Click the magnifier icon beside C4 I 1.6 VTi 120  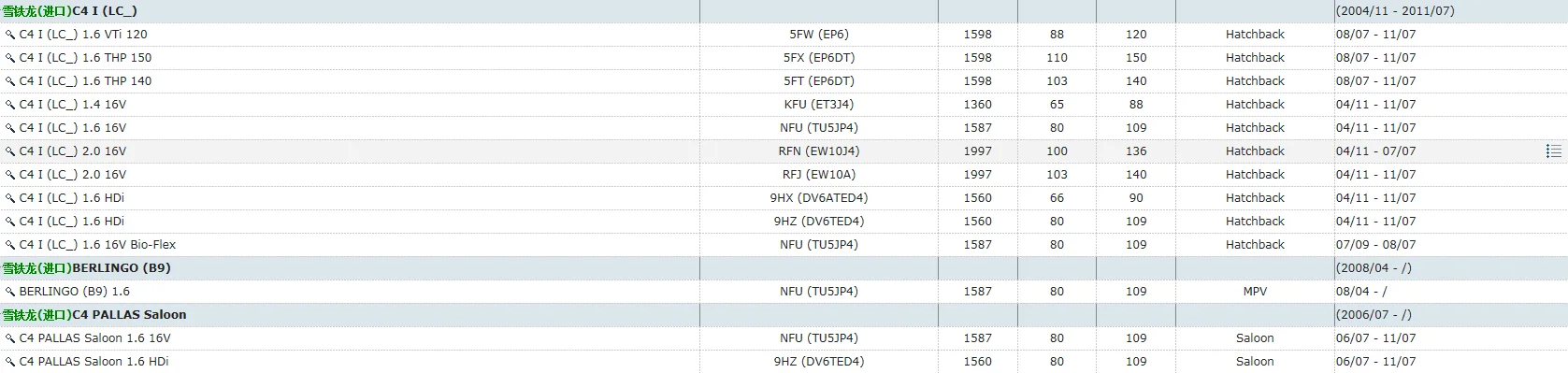coord(10,35)
